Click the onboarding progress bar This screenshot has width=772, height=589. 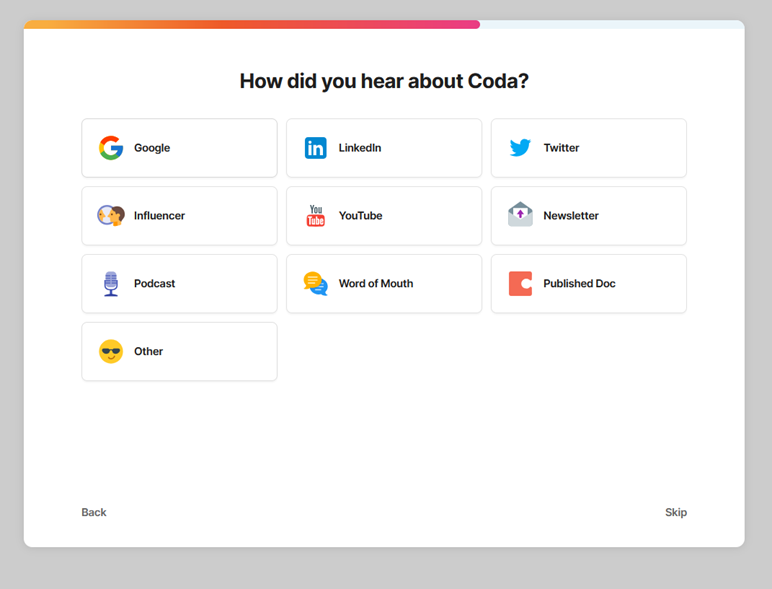click(x=384, y=24)
